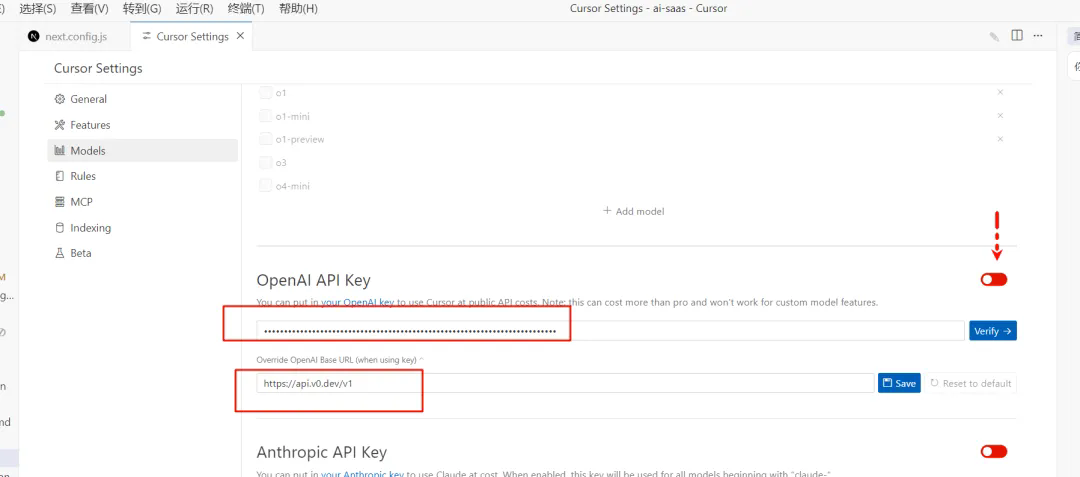Enable the o4-mini model checkbox
Viewport: 1080px width, 477px height.
pos(265,186)
